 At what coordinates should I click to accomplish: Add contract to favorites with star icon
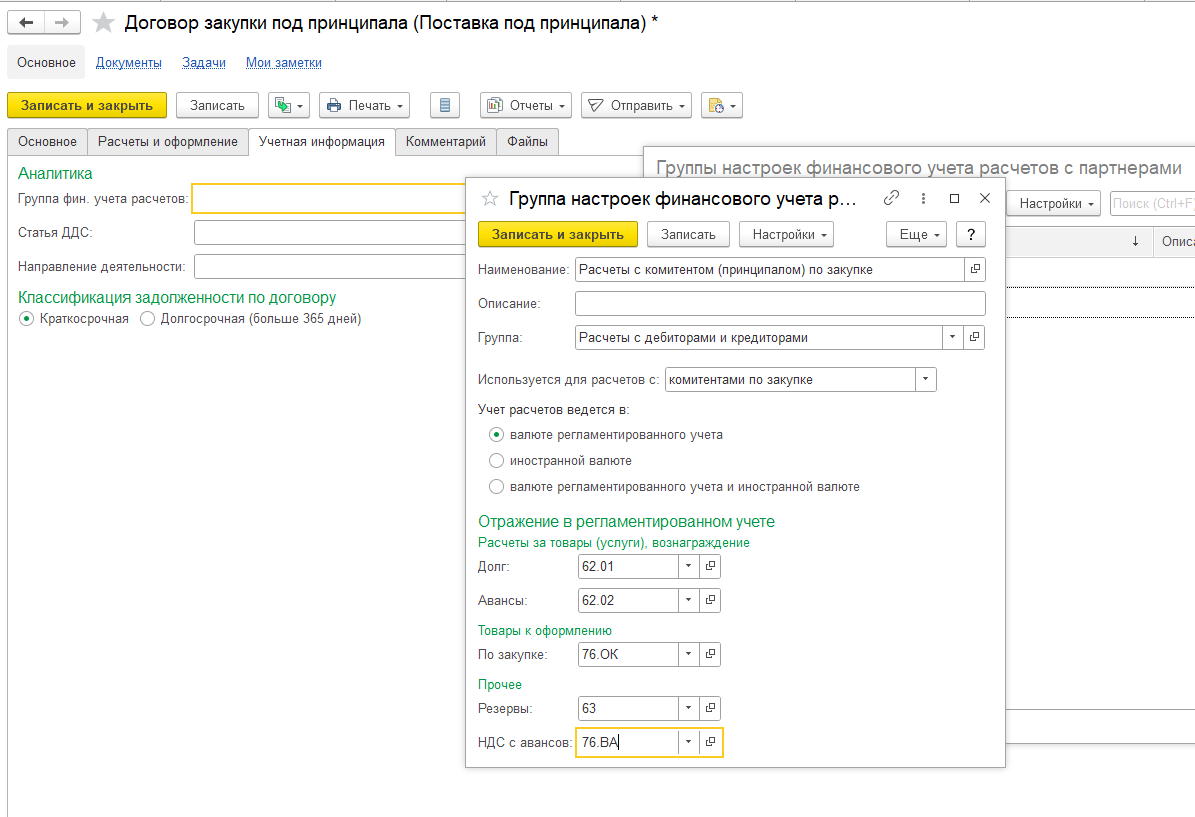pyautogui.click(x=102, y=23)
